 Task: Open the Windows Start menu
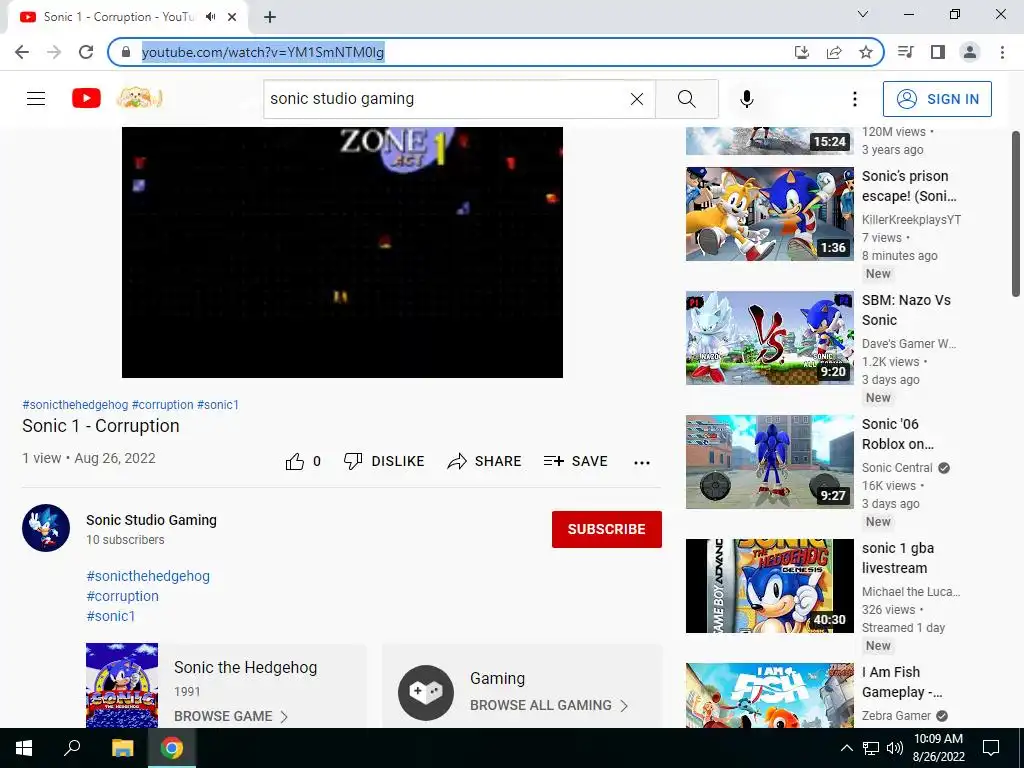[x=24, y=748]
